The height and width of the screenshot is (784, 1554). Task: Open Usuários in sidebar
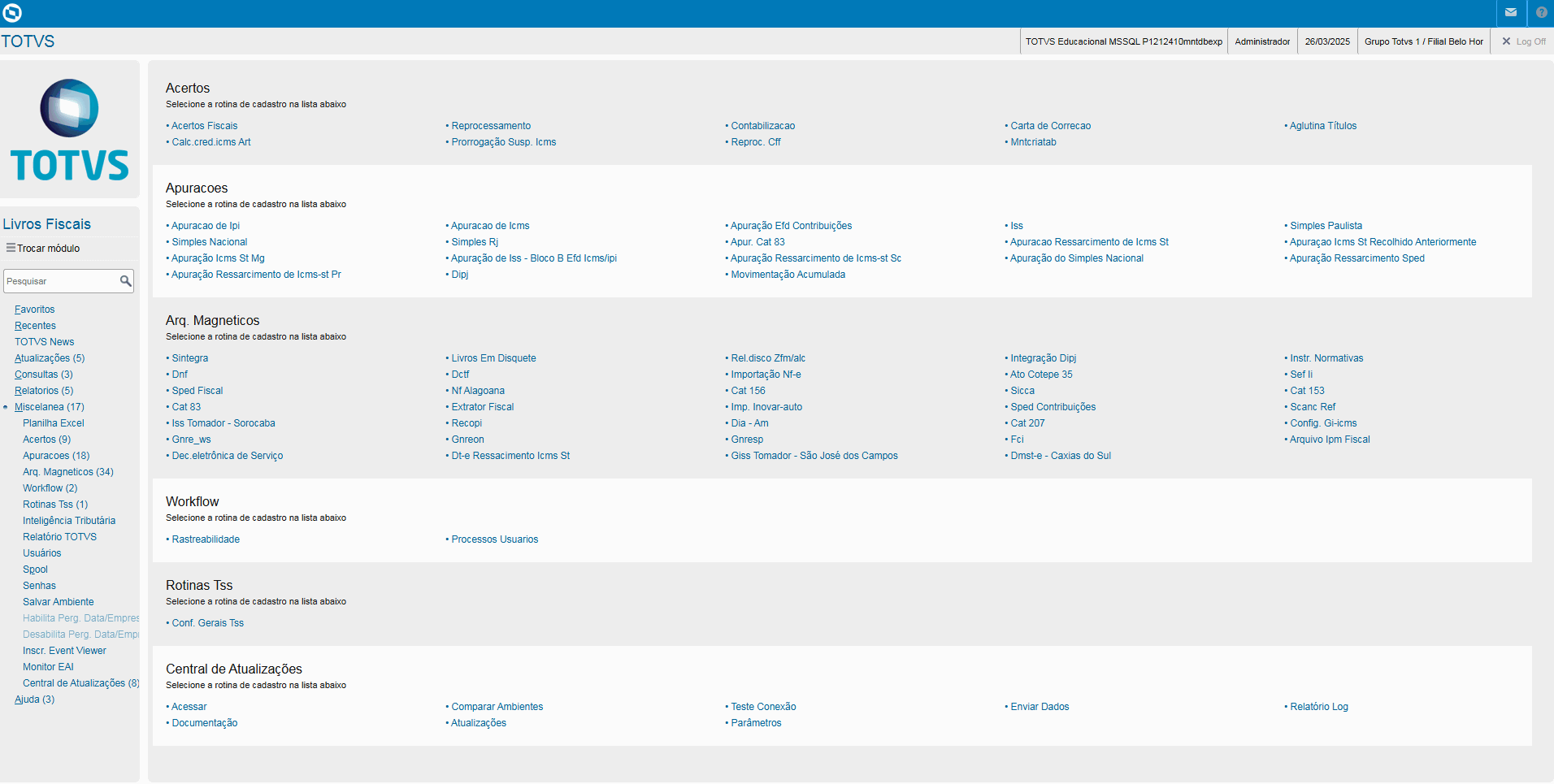click(42, 553)
